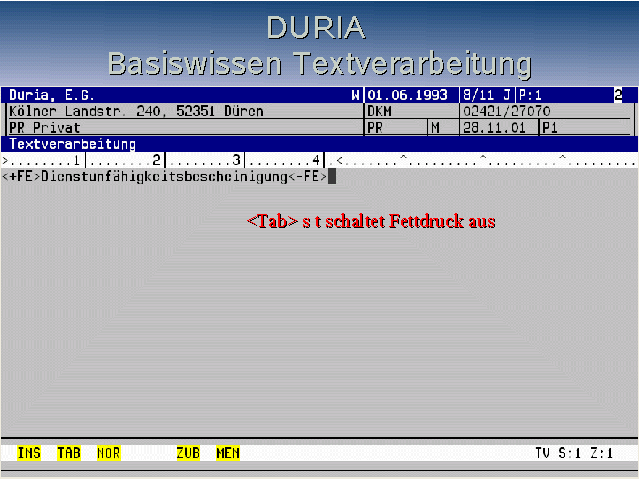Click the PR code next to M
This screenshot has height=480, width=640.
click(375, 128)
